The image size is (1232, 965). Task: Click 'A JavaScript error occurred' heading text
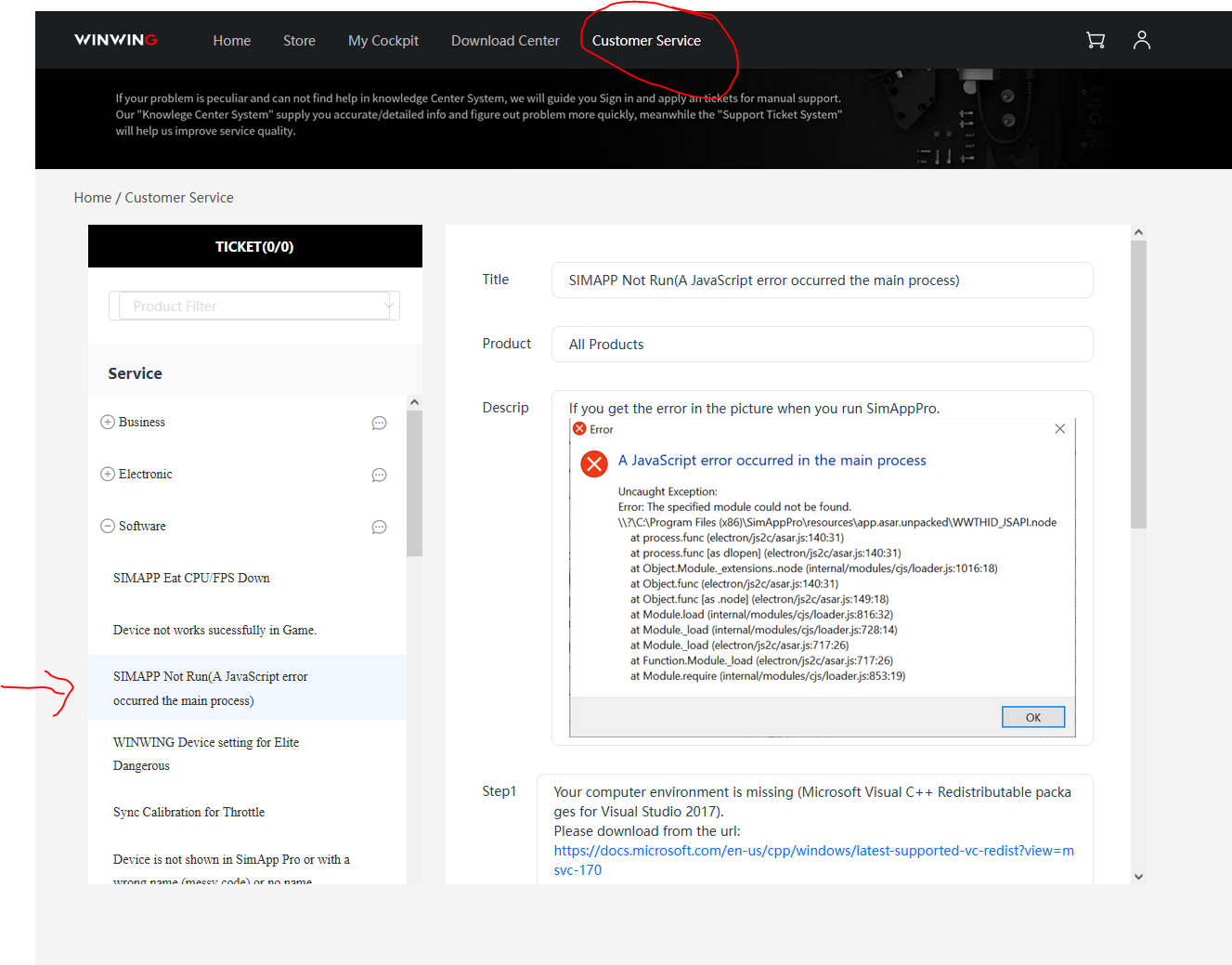(x=772, y=460)
